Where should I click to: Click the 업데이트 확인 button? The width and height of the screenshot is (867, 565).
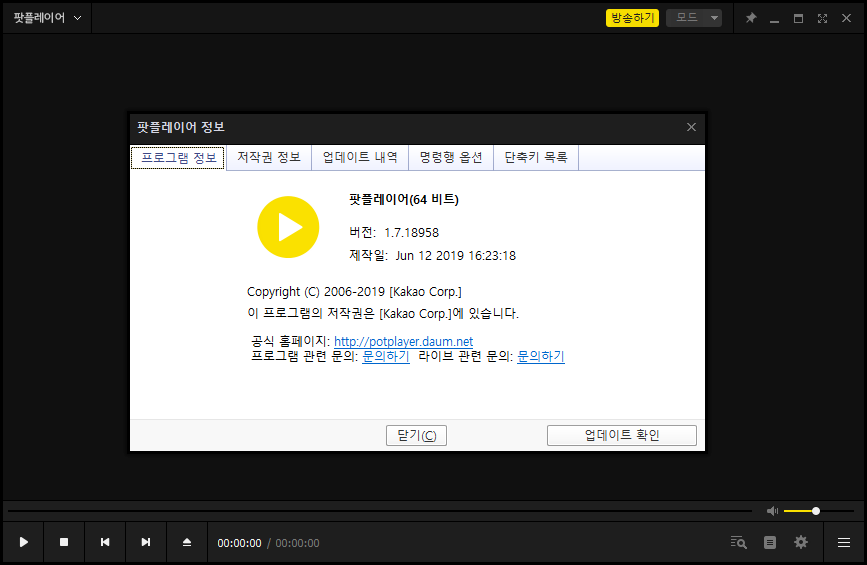621,435
